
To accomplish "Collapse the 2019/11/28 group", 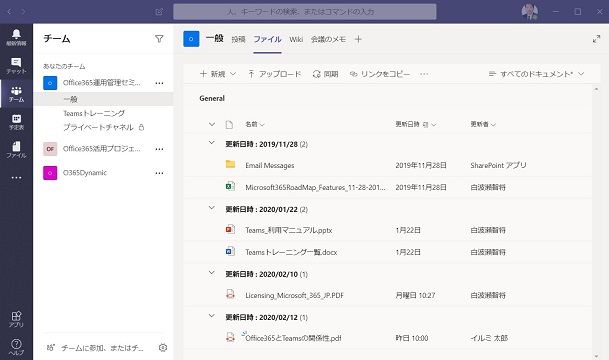I will point(212,143).
